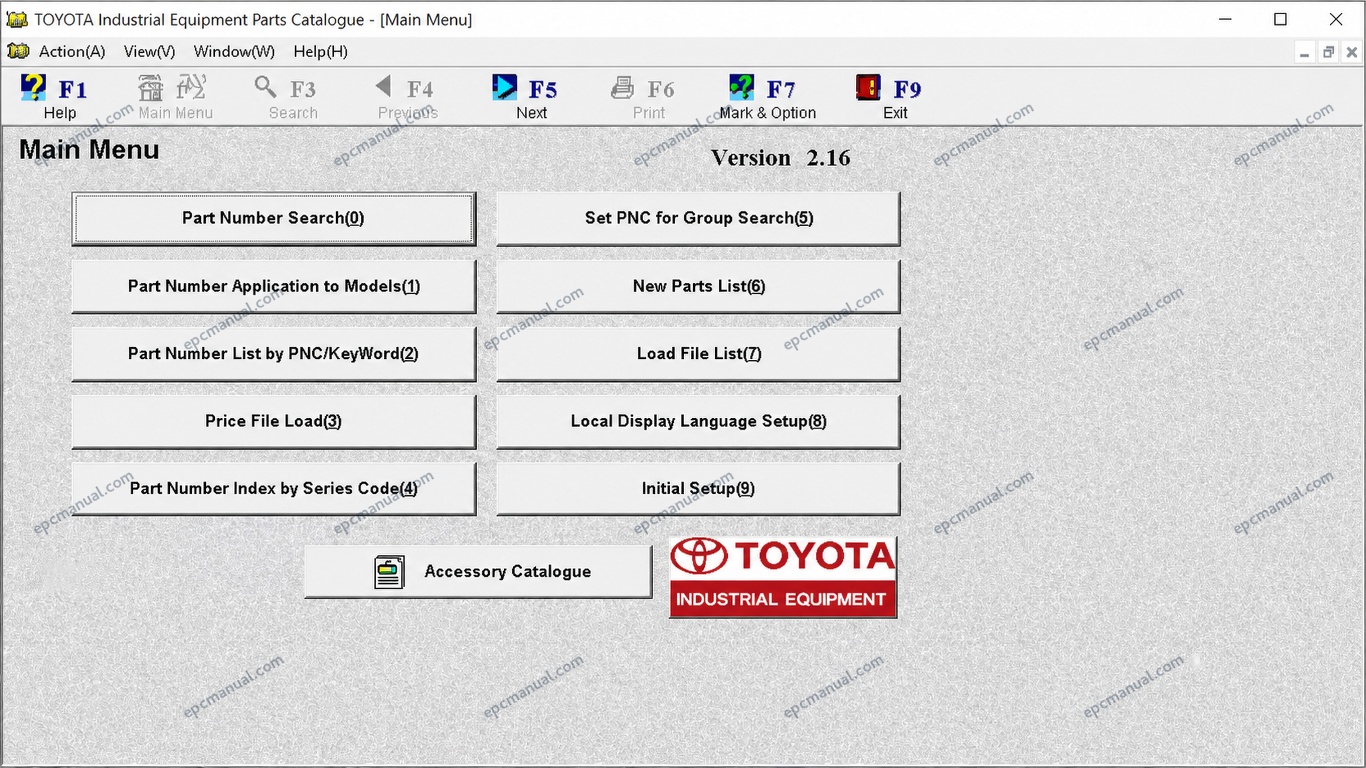Open the View(V) menu
Image resolution: width=1366 pixels, height=768 pixels.
pyautogui.click(x=150, y=51)
